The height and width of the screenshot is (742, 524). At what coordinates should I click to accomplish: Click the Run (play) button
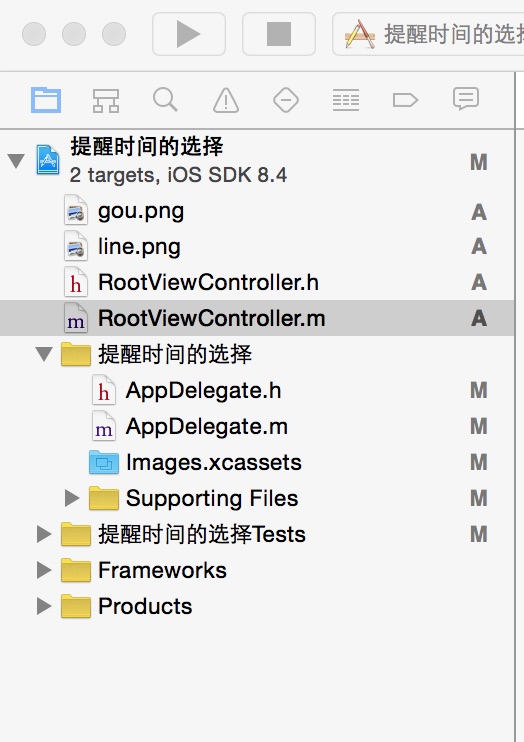click(188, 34)
